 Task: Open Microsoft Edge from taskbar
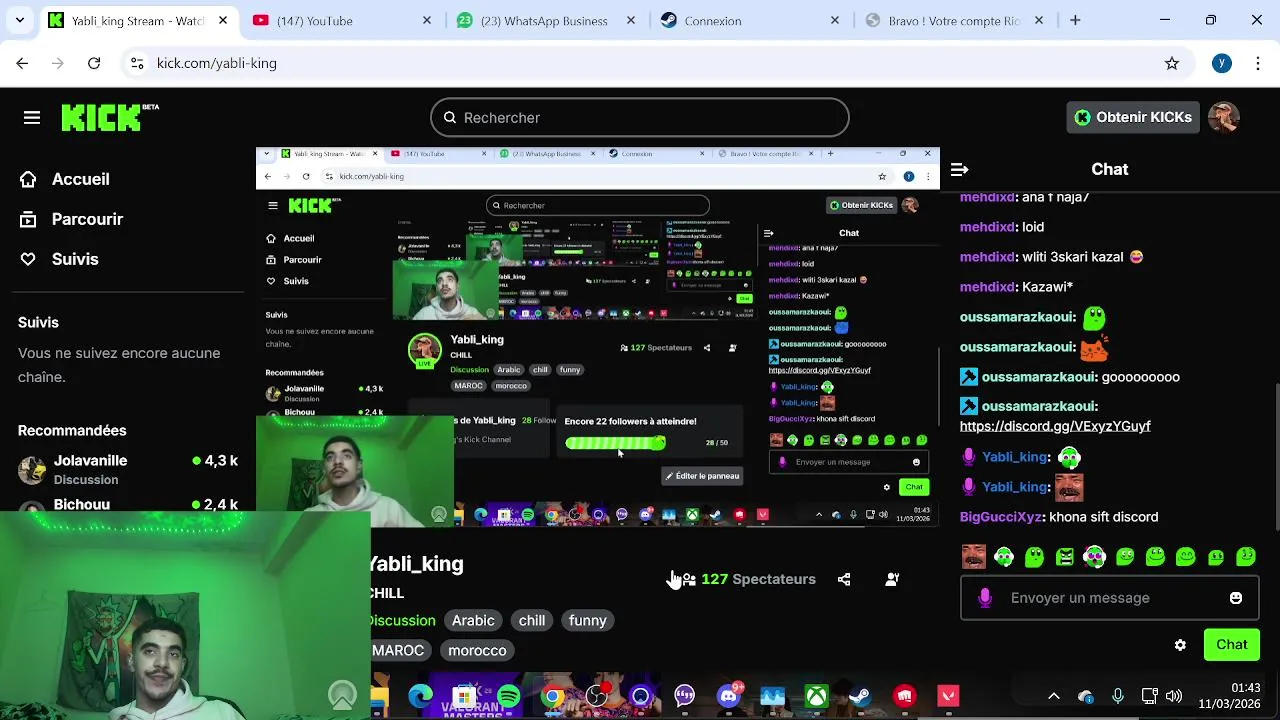click(x=421, y=696)
